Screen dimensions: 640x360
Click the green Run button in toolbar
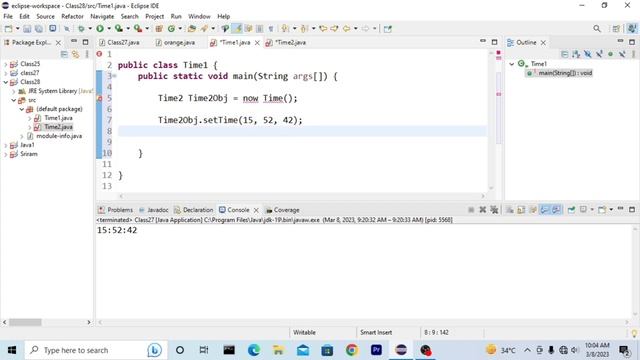click(100, 29)
